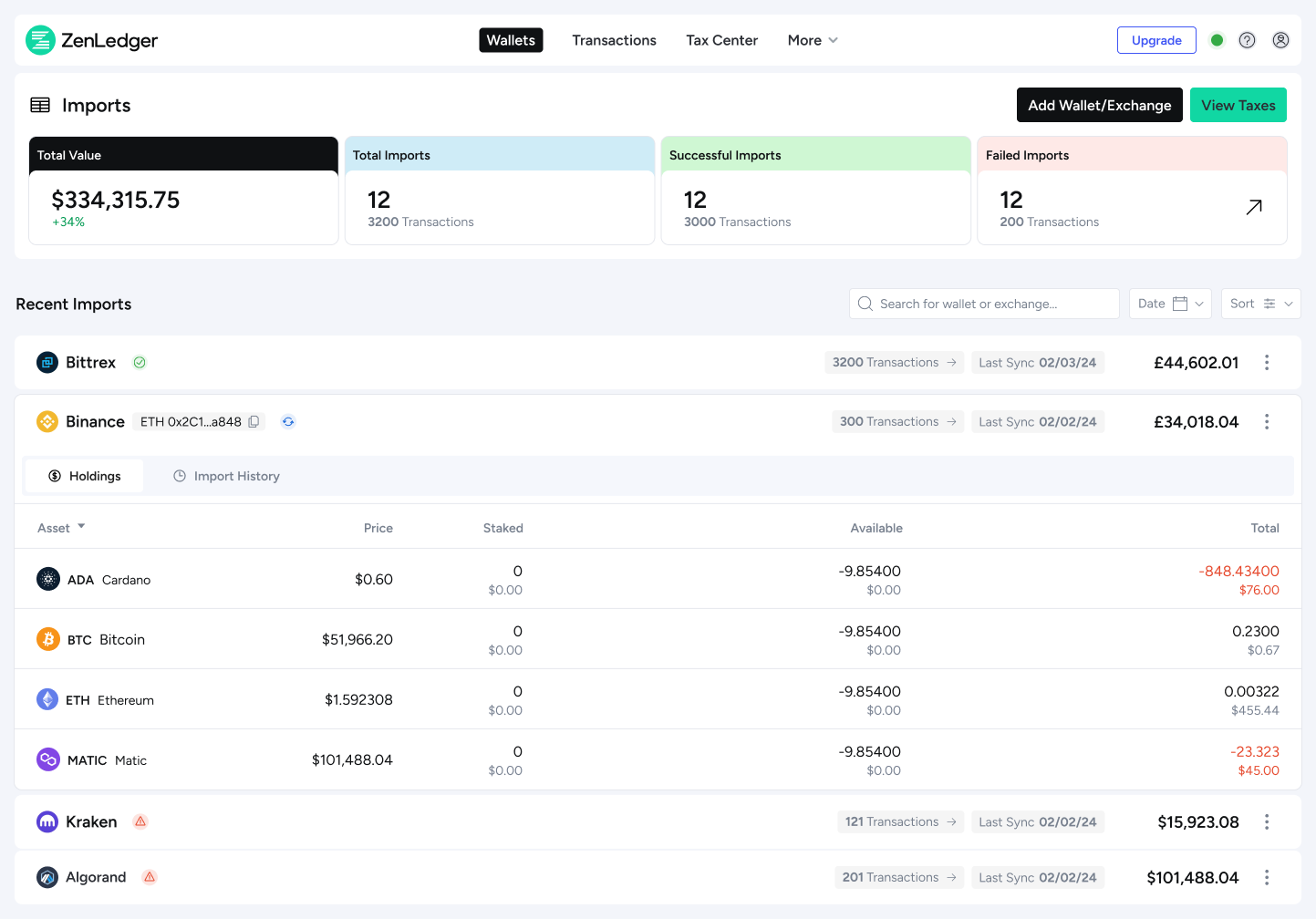Image resolution: width=1316 pixels, height=919 pixels.
Task: Open the Kraken row kebab menu
Action: (1267, 822)
